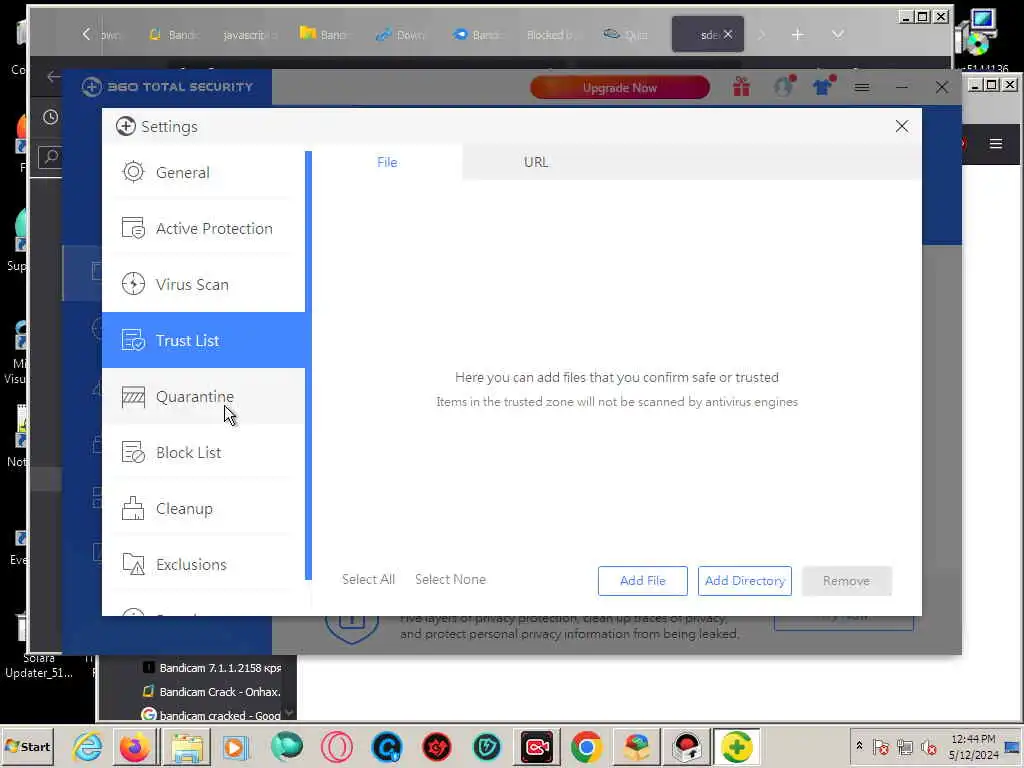Open Cleanup settings
This screenshot has height=768, width=1024.
203,509
